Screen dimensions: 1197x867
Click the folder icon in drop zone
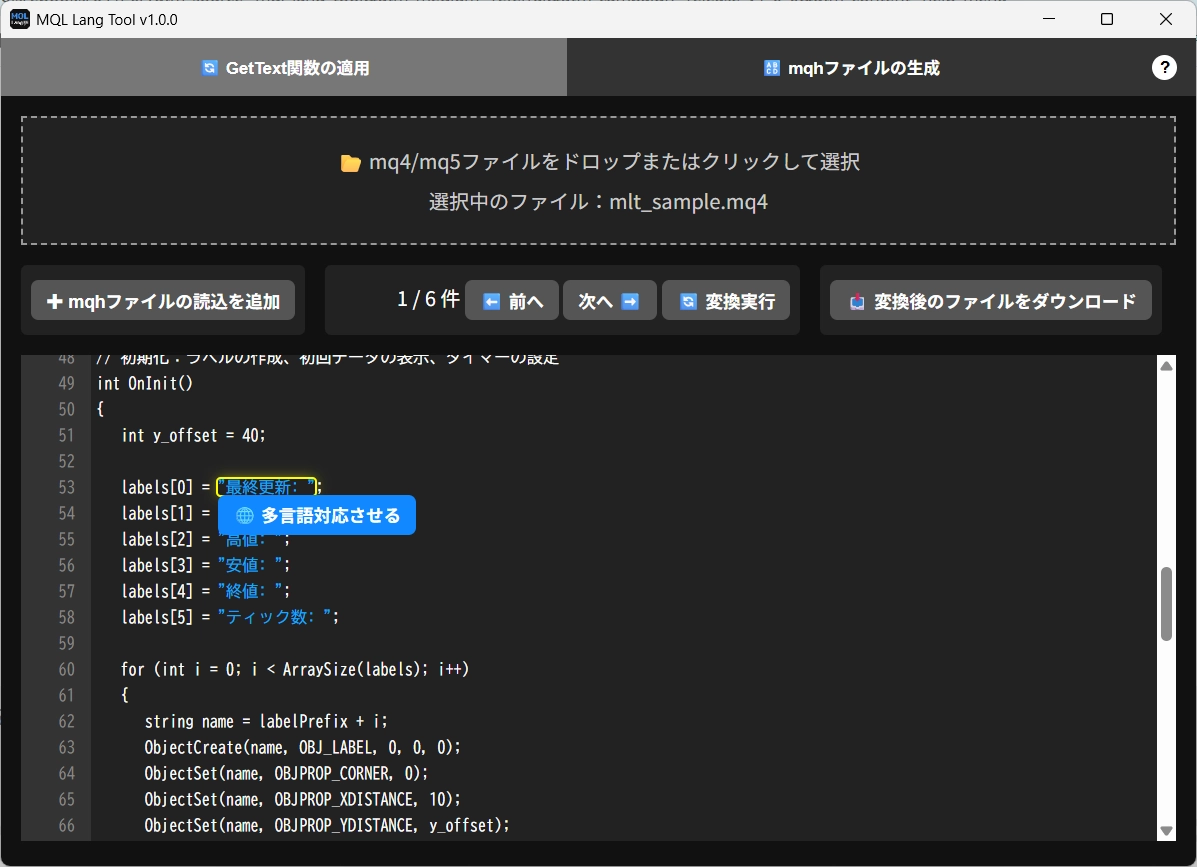(350, 163)
